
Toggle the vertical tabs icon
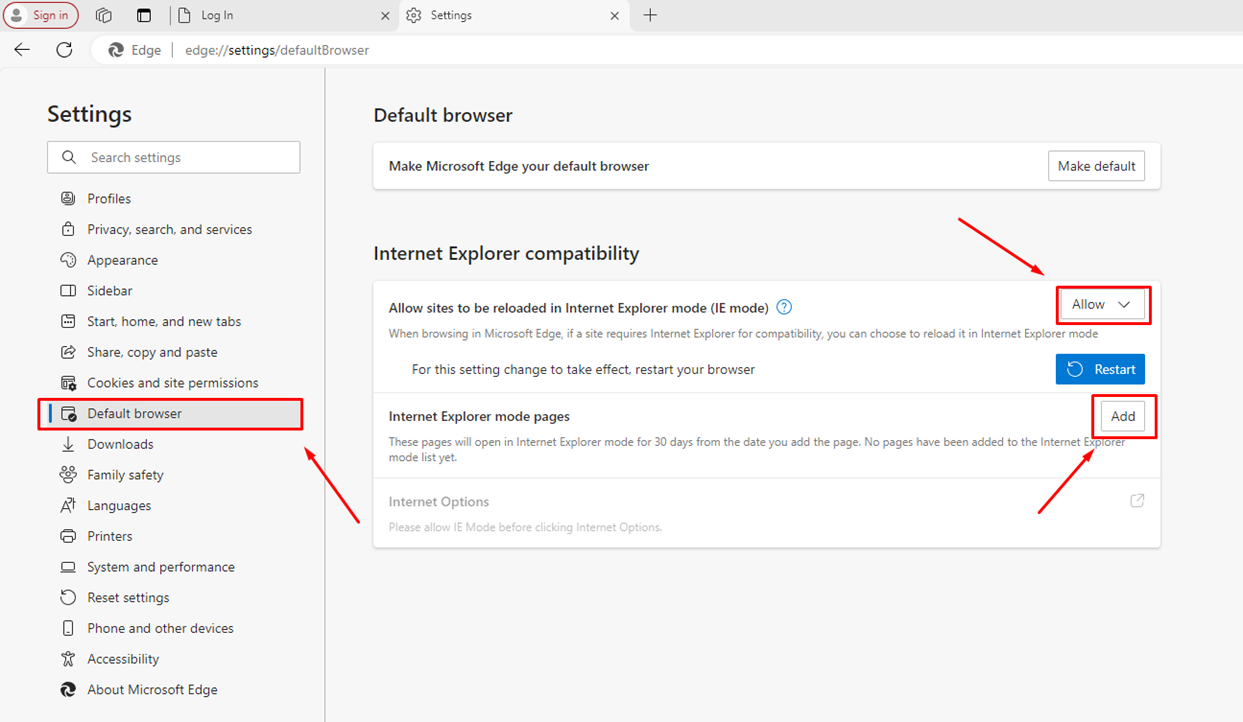point(144,15)
